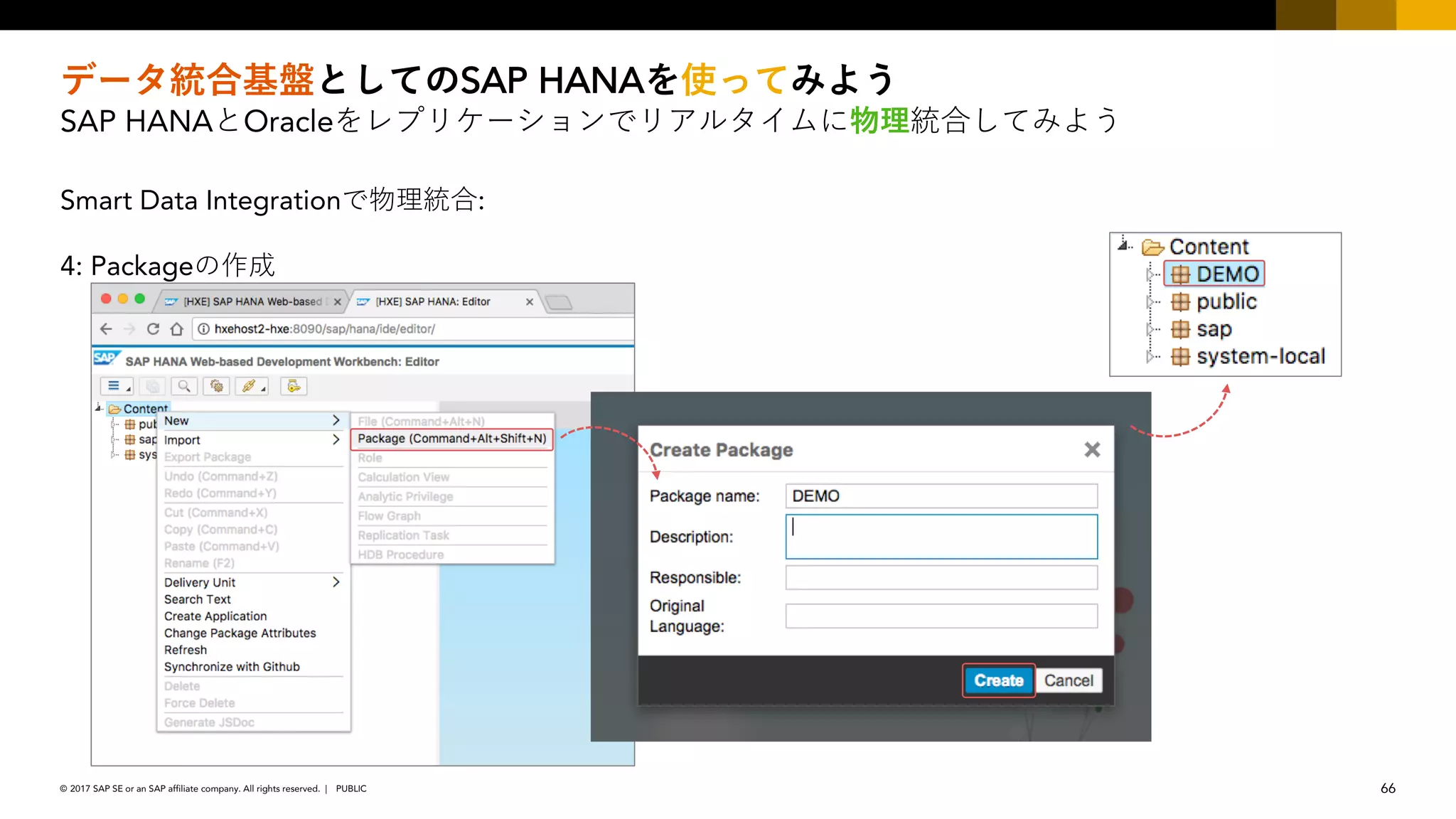Image resolution: width=1456 pixels, height=819 pixels.
Task: Close the SAP HANA Web-based browser tab
Action: [x=338, y=302]
